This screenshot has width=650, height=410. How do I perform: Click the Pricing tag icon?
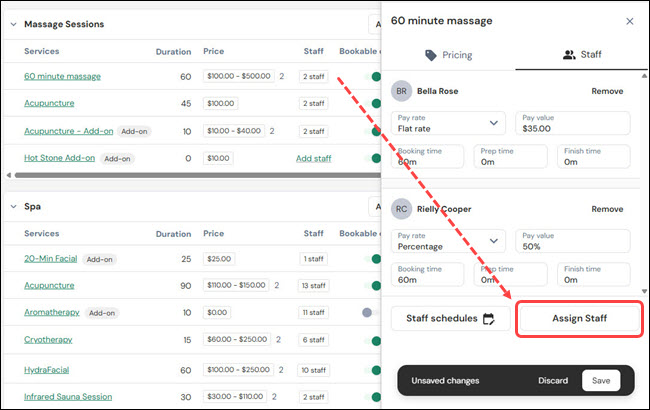tap(431, 55)
